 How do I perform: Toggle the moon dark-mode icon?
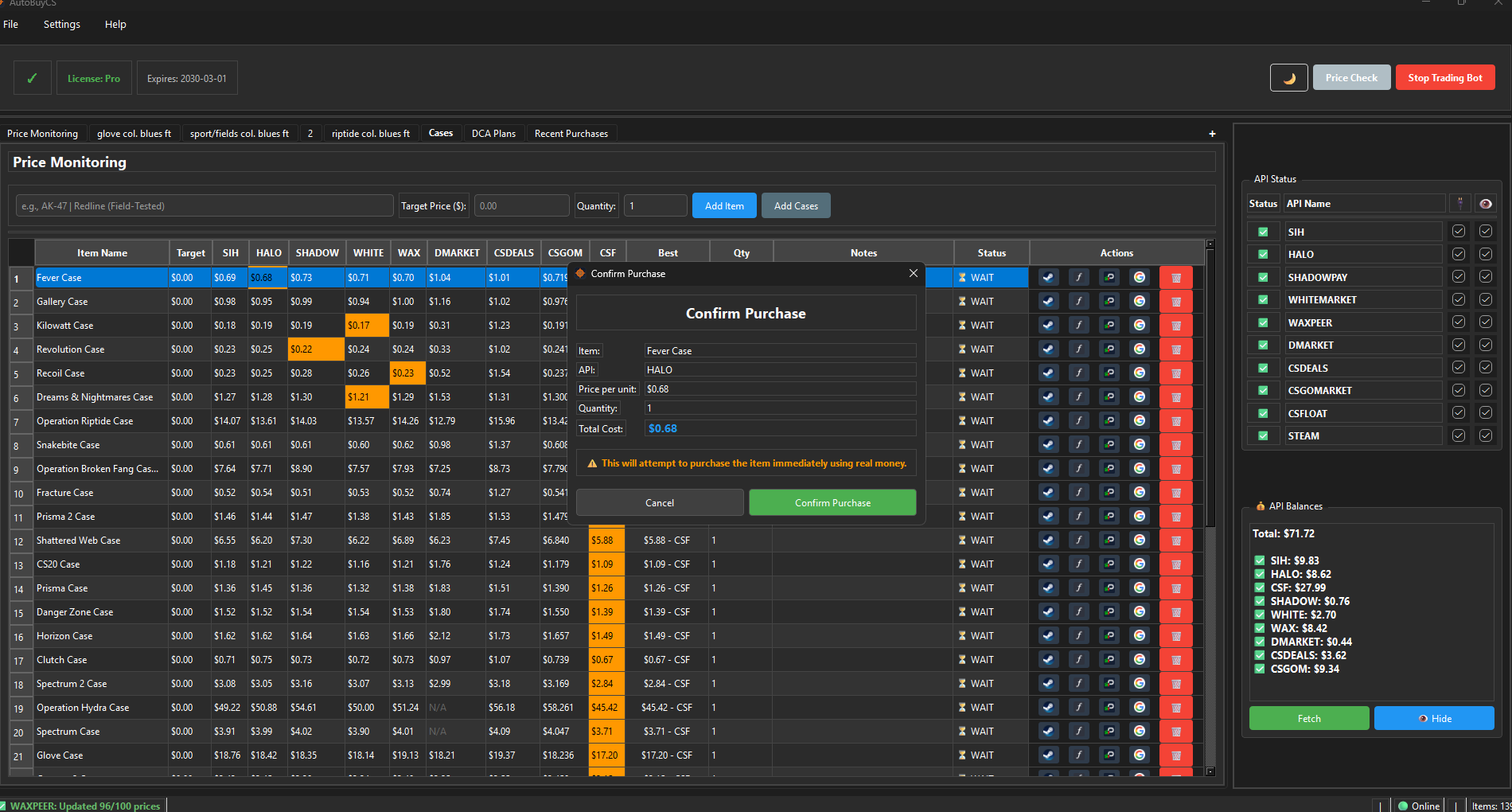coord(1289,77)
